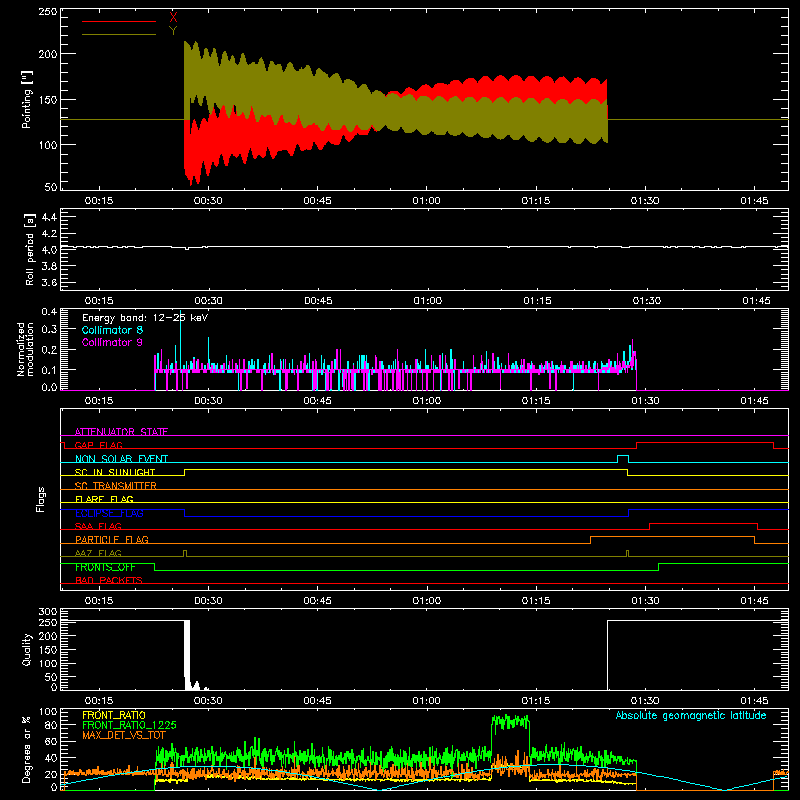The width and height of the screenshot is (800, 800).
Task: Click the olive Y legend line in the Pointing plot
Action: coord(119,35)
